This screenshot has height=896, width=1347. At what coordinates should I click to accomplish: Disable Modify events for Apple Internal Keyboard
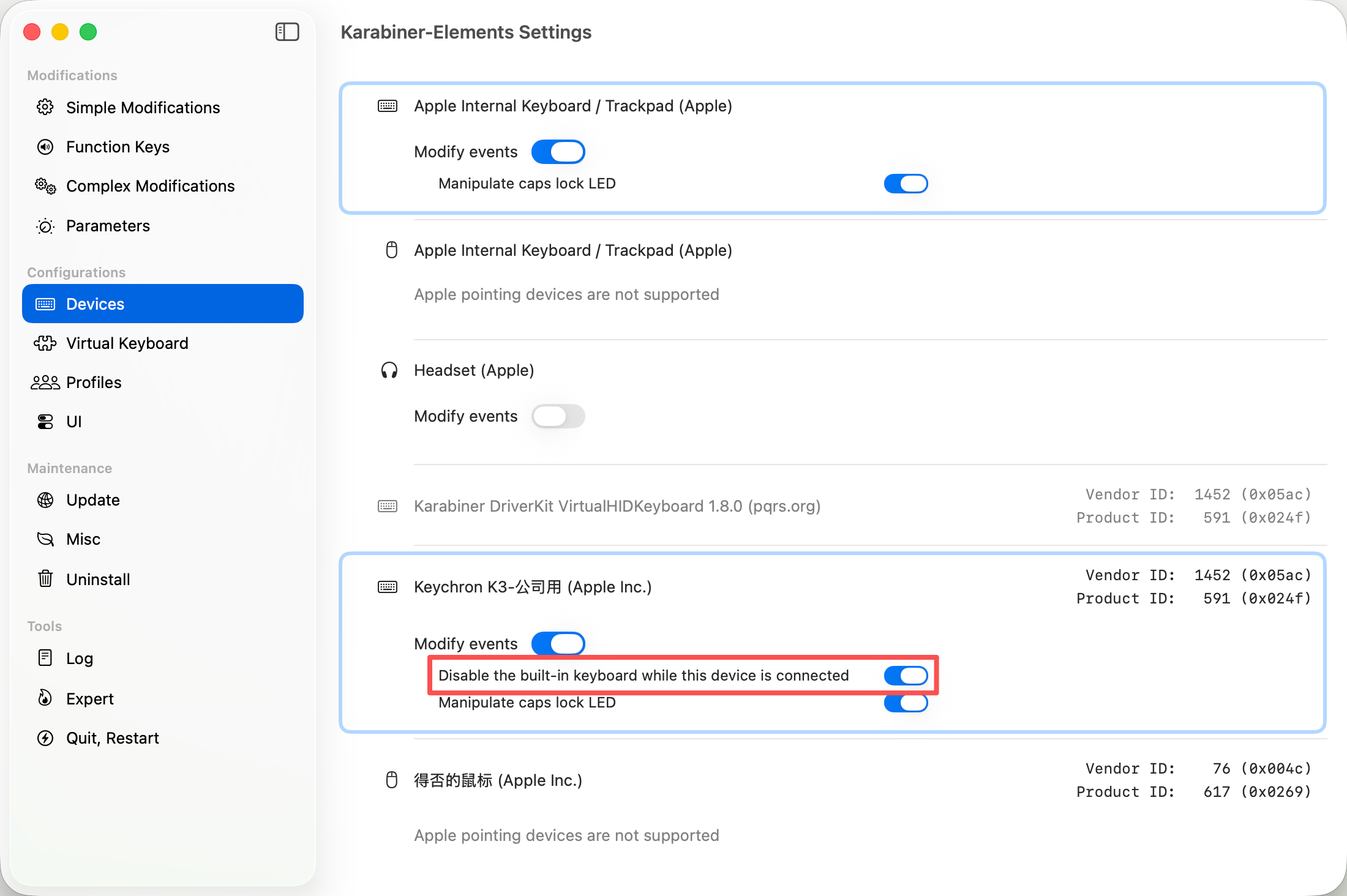pos(558,152)
